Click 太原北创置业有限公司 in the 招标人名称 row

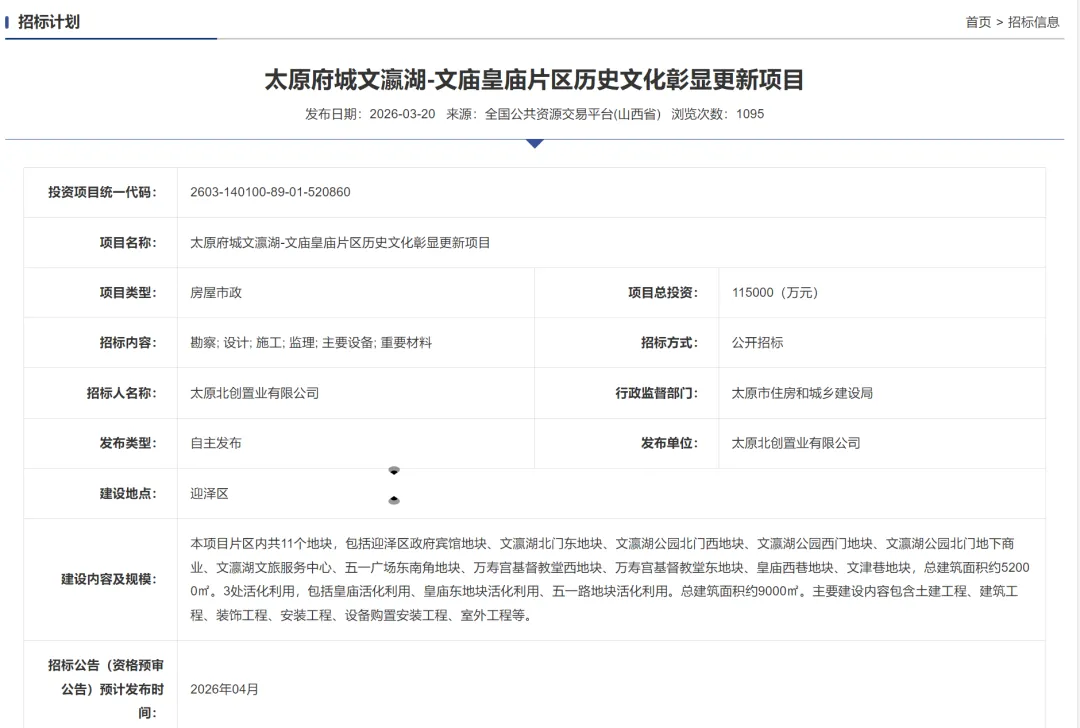click(x=255, y=393)
